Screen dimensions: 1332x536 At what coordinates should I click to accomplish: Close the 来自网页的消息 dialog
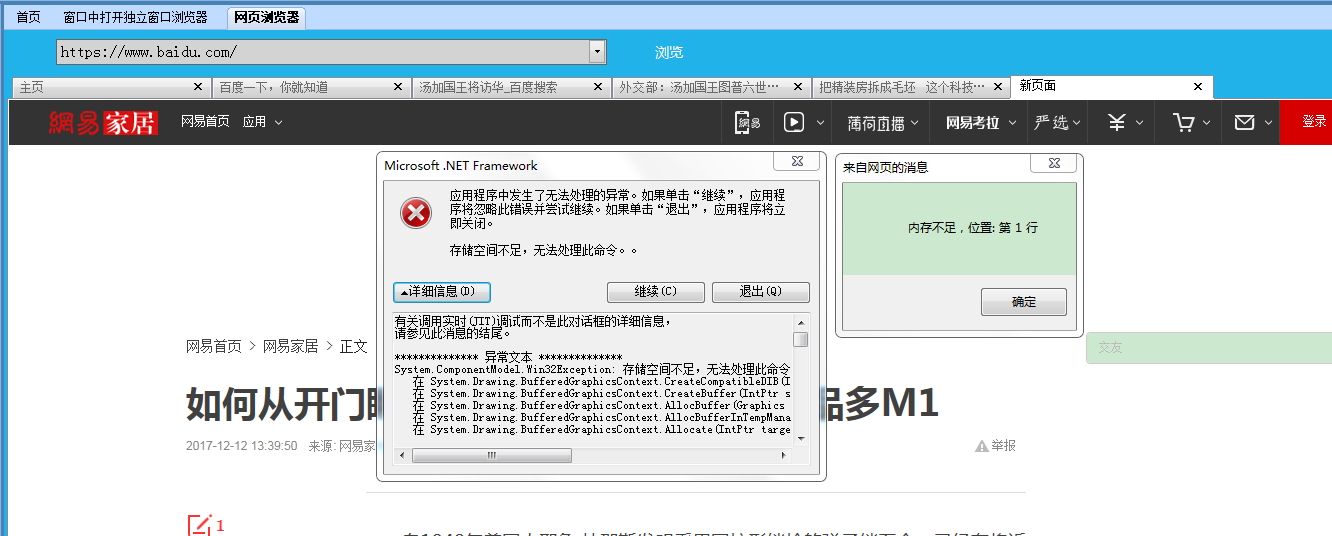1055,162
